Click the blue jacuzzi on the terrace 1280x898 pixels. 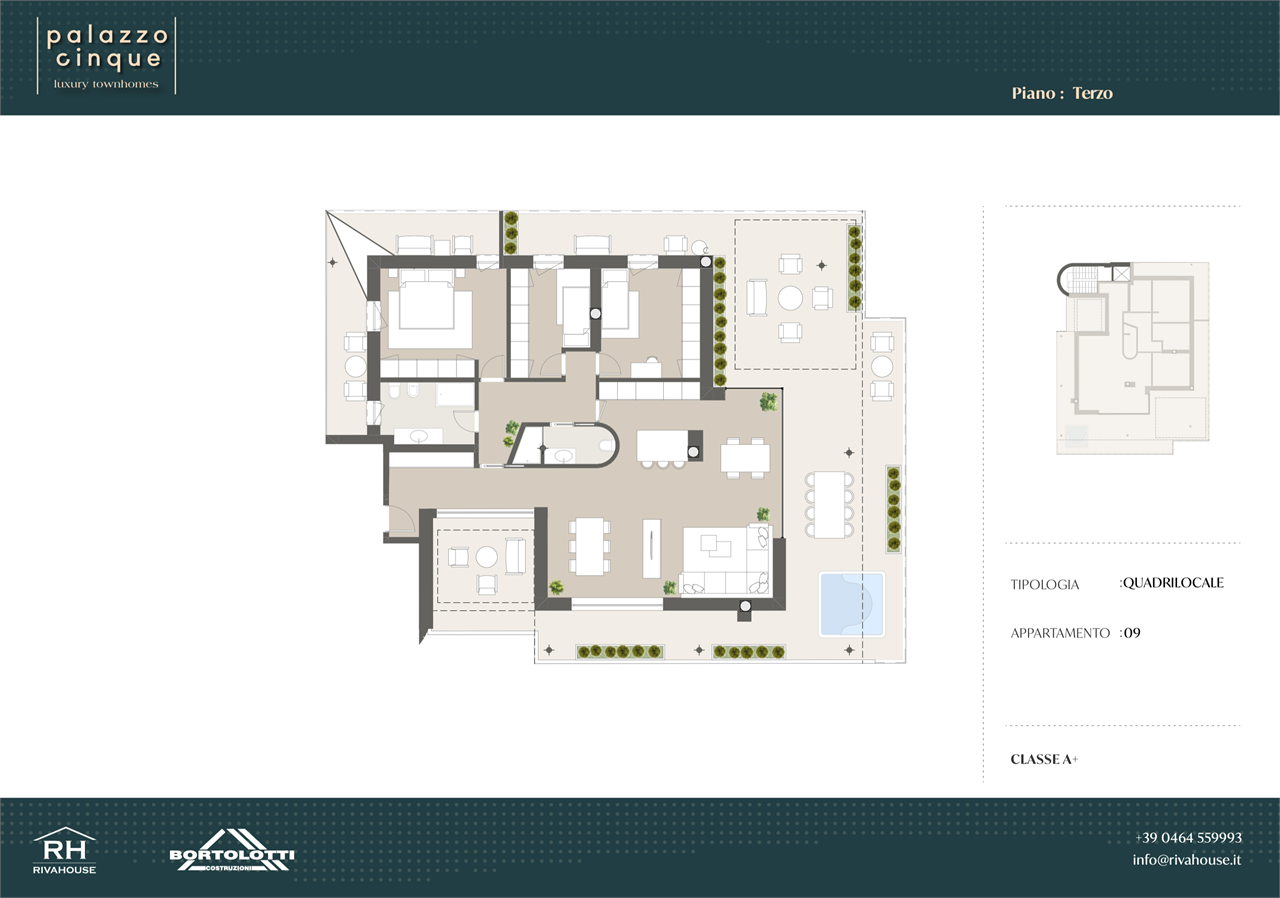coord(852,604)
